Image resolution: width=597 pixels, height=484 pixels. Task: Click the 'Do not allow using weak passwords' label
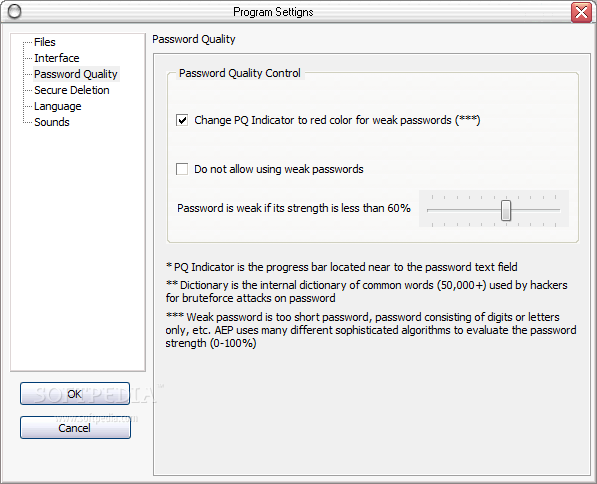coord(279,169)
